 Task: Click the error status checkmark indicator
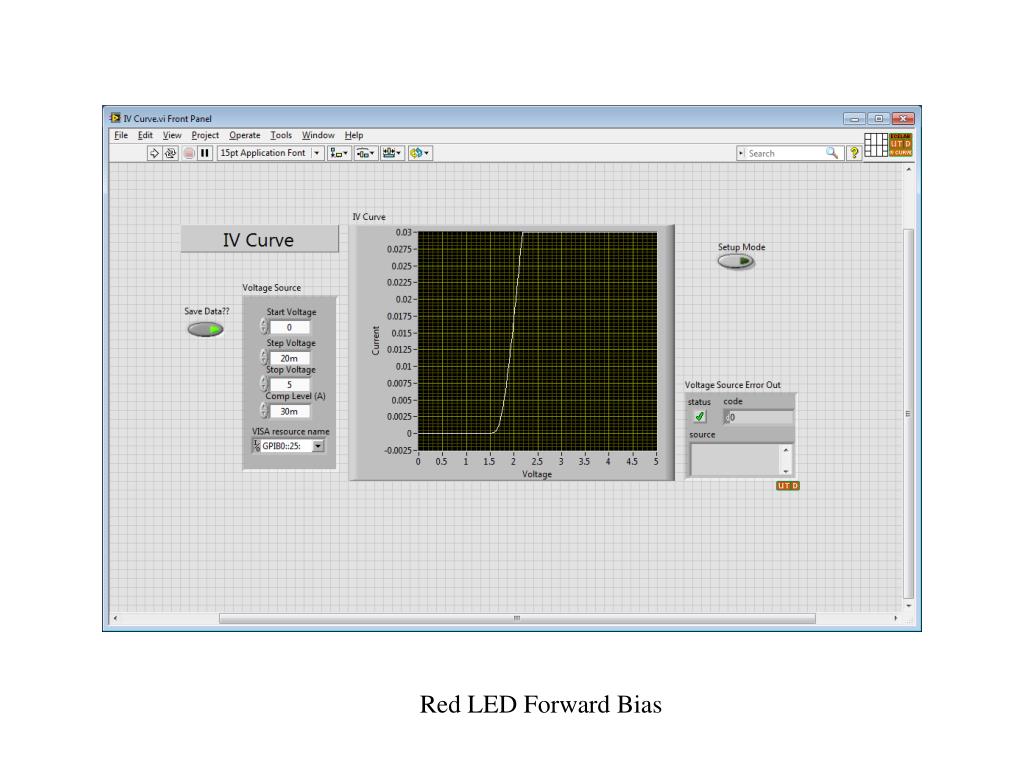coord(699,416)
